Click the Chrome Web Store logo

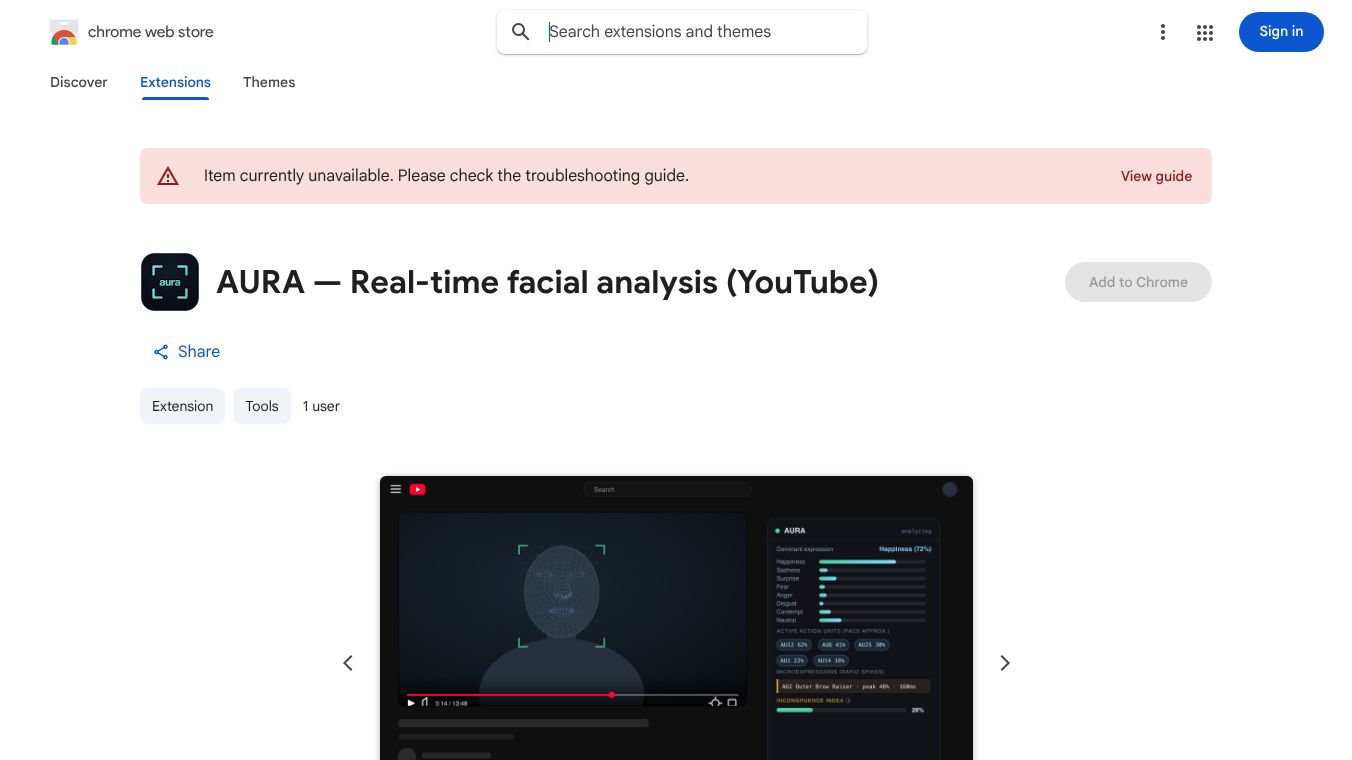(64, 32)
